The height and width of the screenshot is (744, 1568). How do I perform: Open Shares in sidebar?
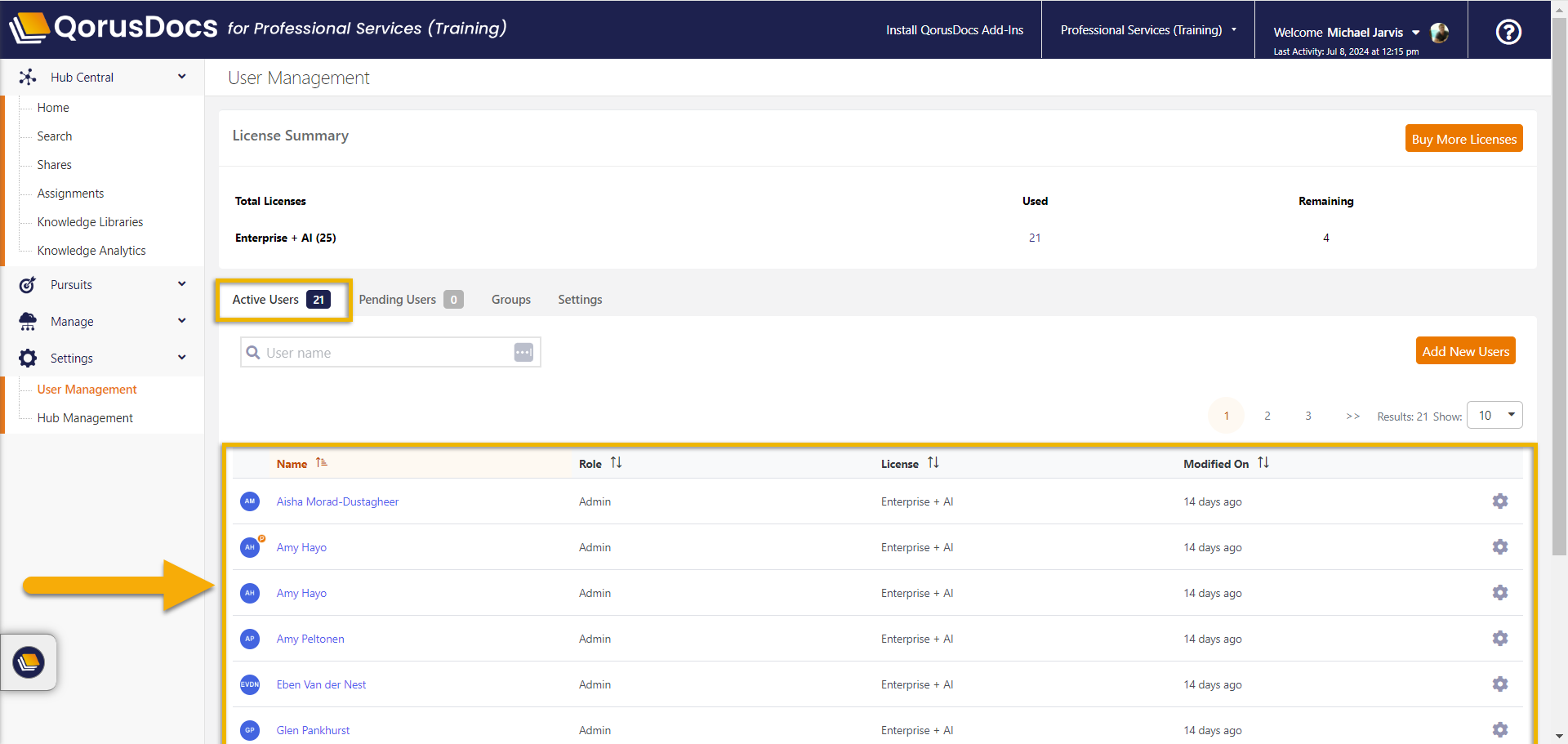[55, 165]
